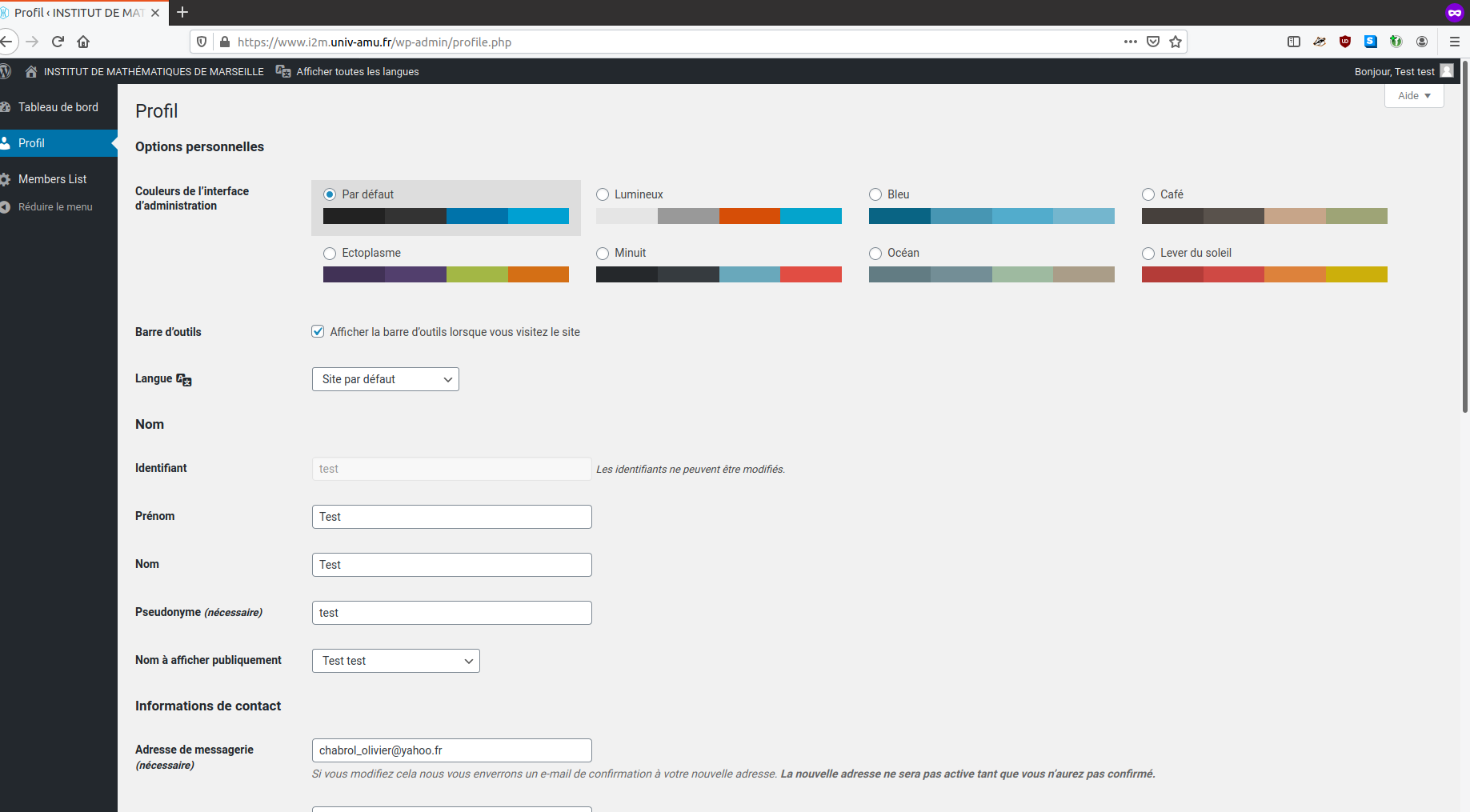Click the tracking protection shield icon

click(x=202, y=42)
